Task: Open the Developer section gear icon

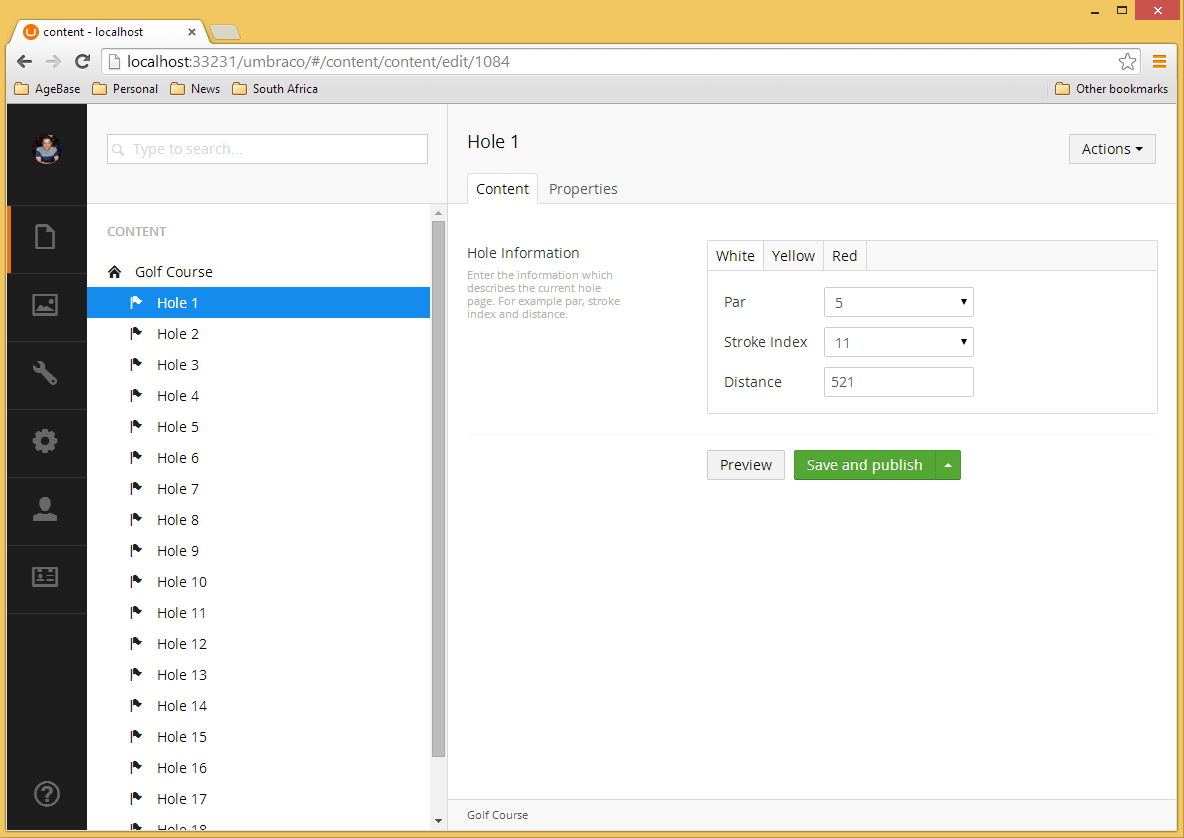Action: (45, 441)
